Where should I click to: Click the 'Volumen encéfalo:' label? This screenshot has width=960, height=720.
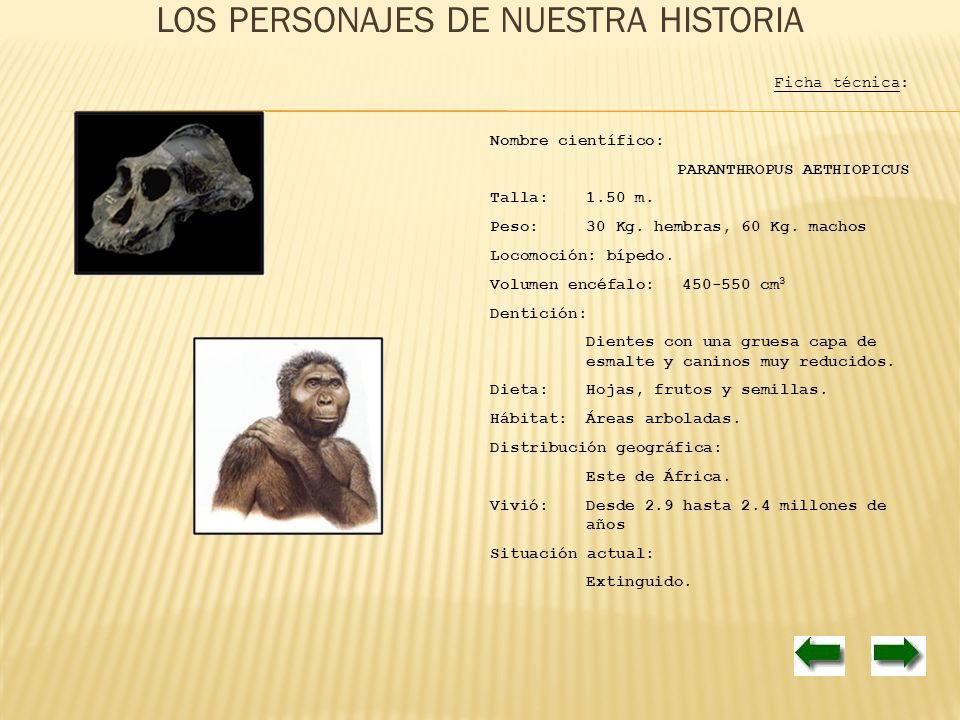point(572,285)
